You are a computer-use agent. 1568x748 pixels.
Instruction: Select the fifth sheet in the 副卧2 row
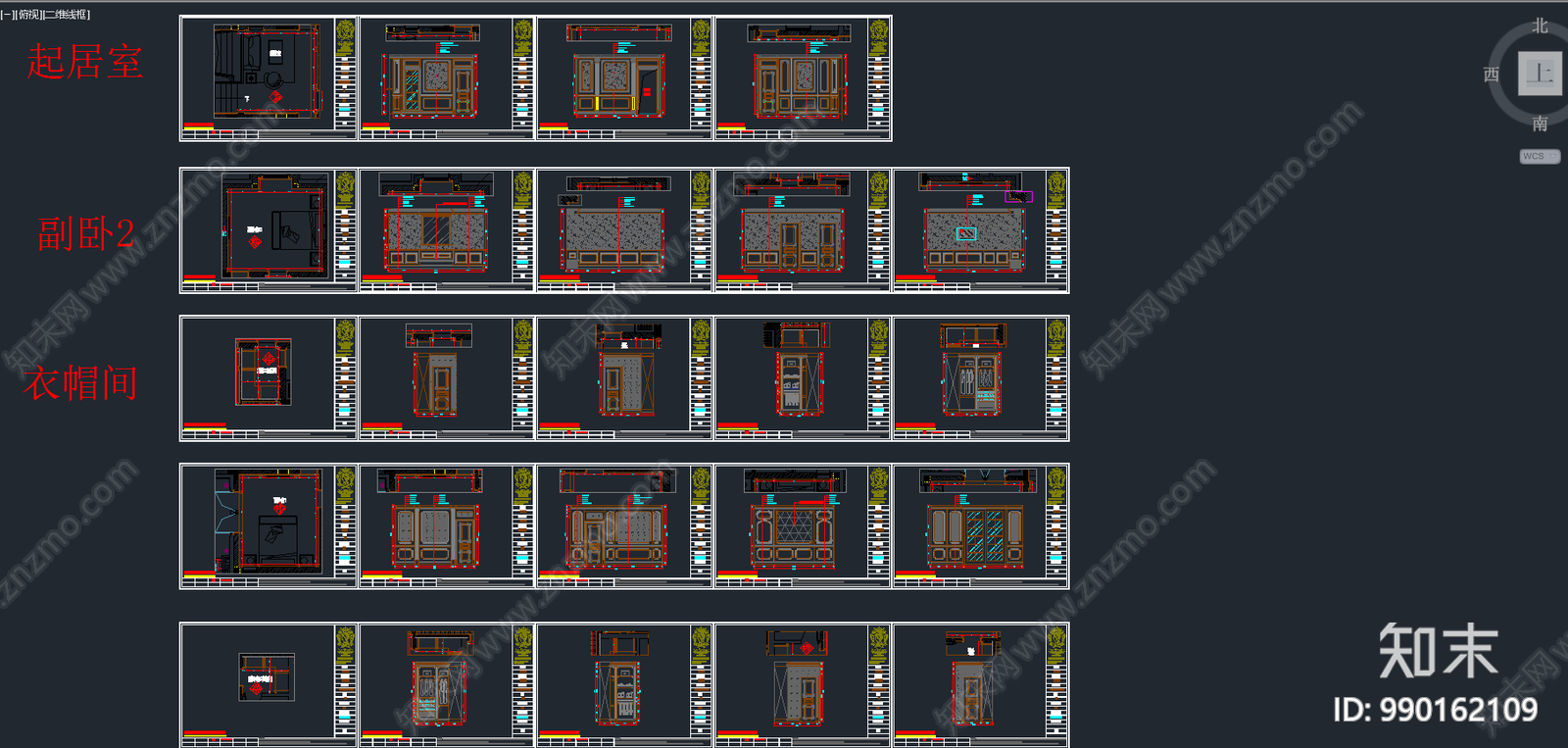(x=981, y=230)
